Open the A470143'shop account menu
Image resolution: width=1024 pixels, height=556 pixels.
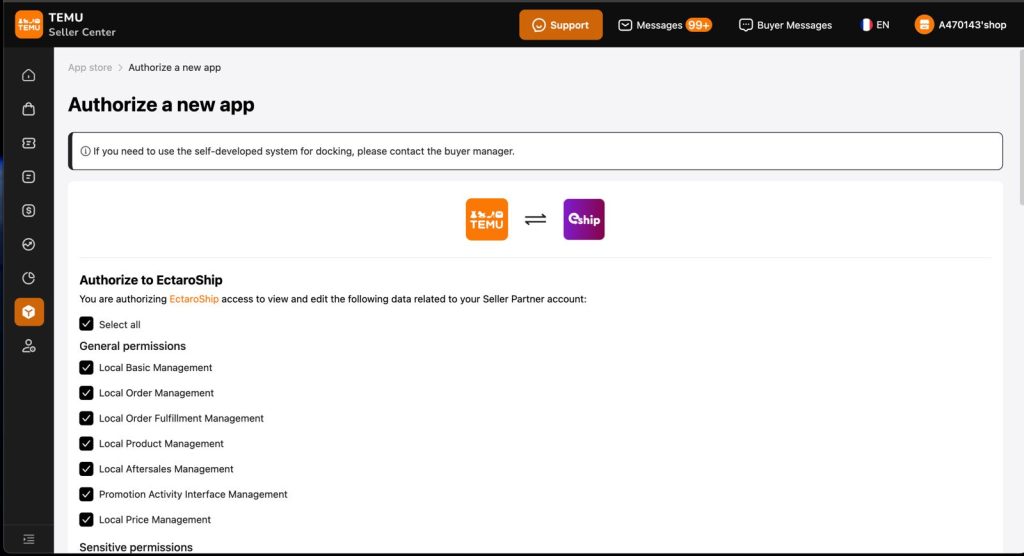[x=960, y=25]
